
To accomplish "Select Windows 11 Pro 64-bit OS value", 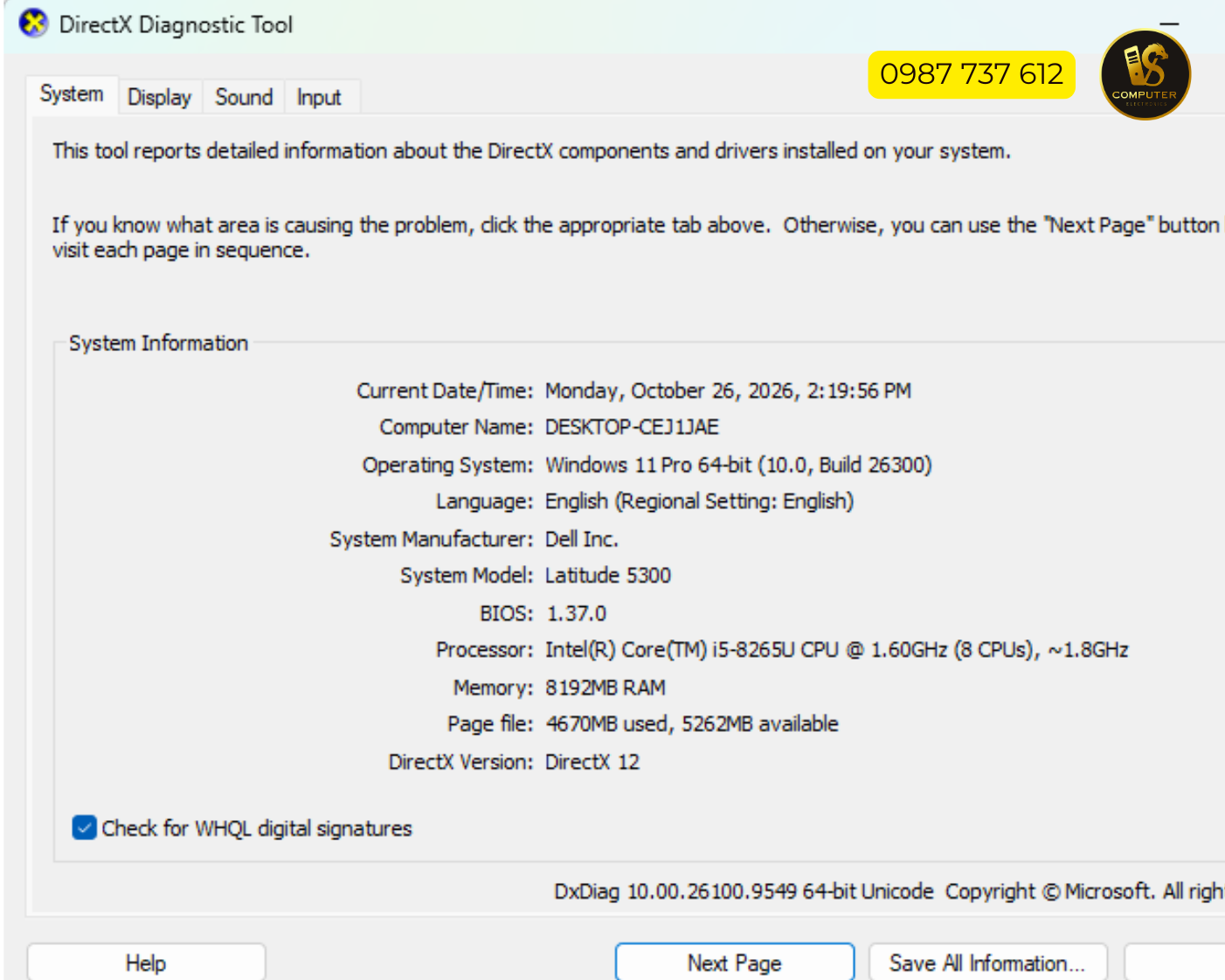I will (x=738, y=465).
